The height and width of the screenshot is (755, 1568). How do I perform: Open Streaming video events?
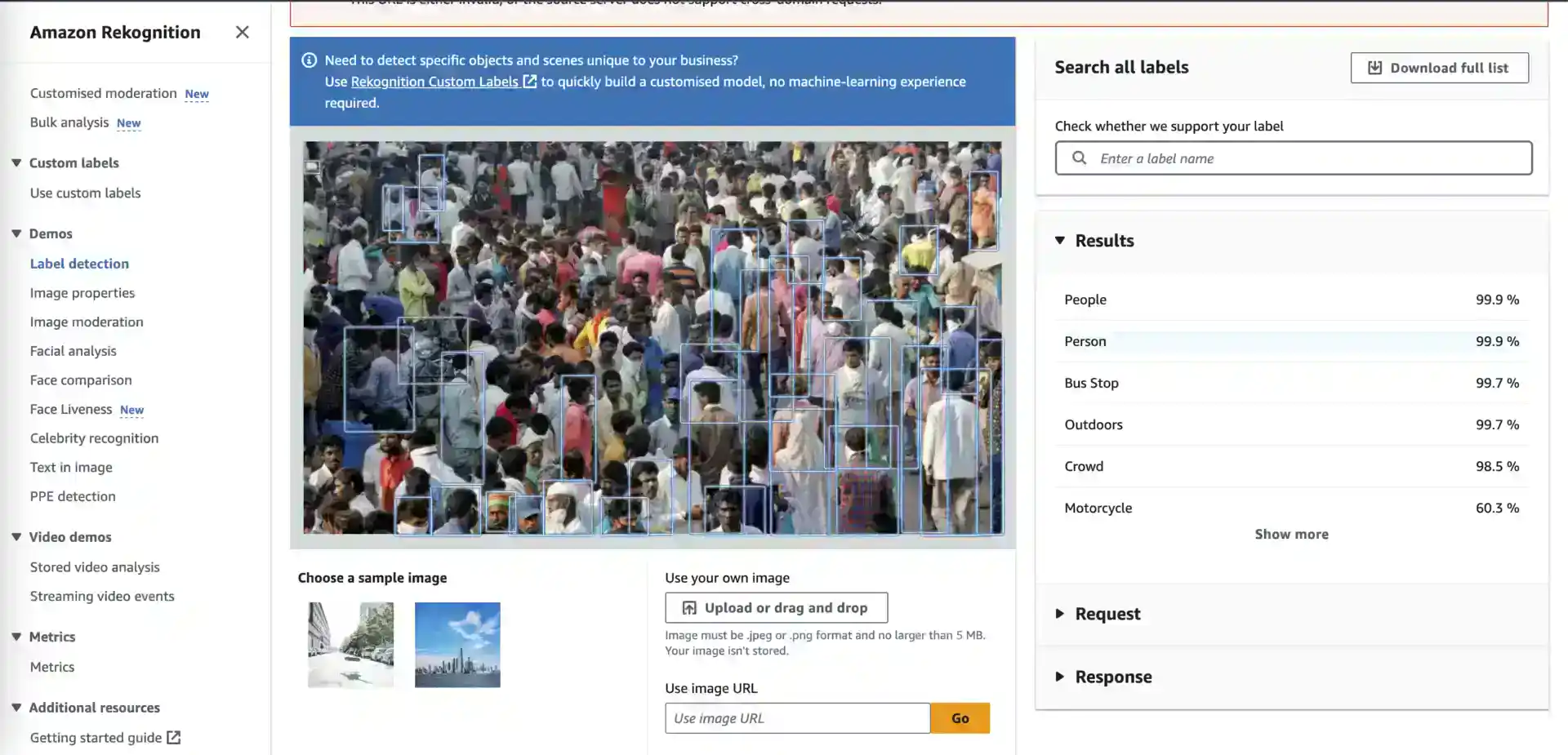click(102, 596)
